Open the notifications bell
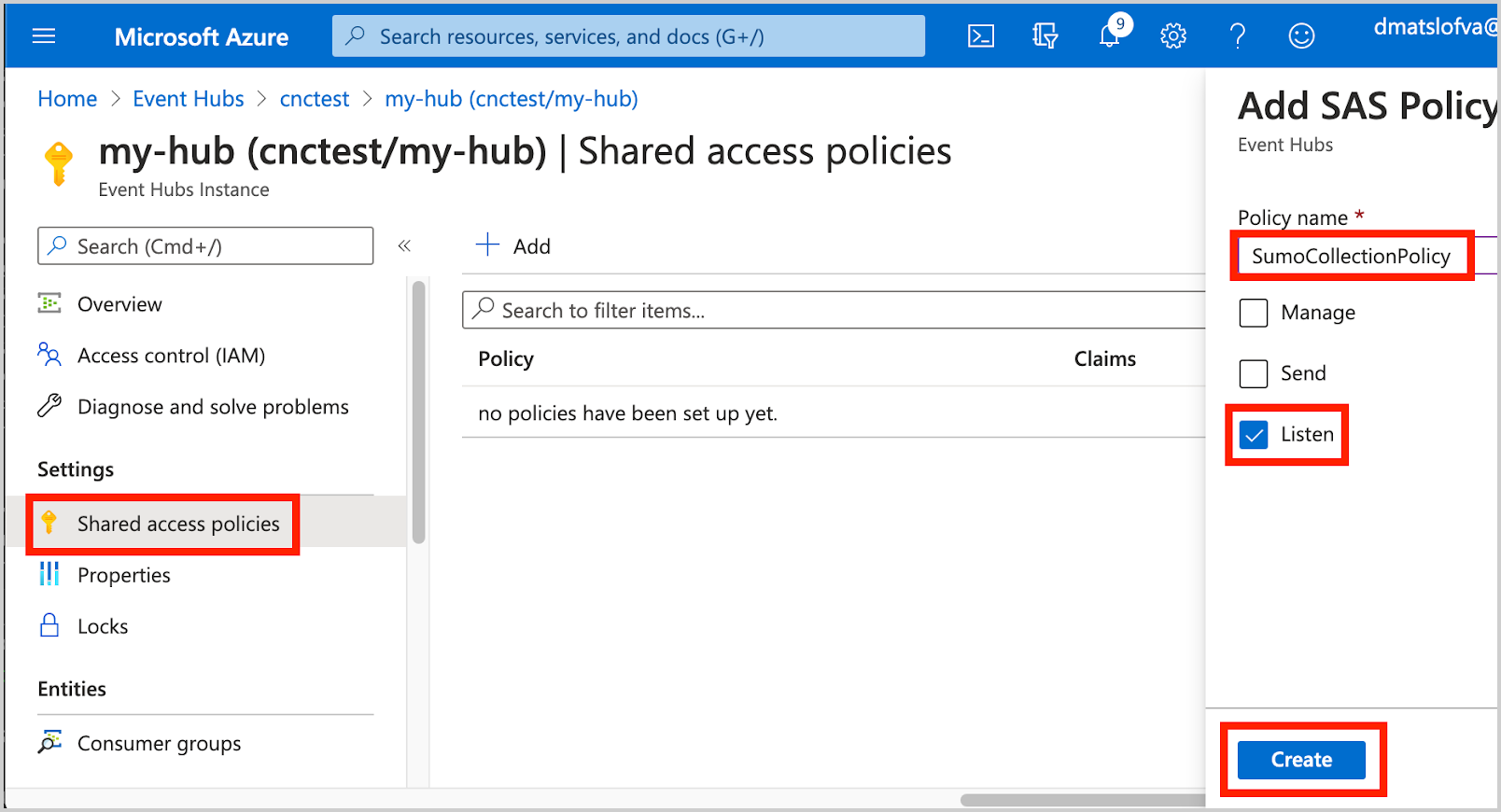 (x=1109, y=36)
